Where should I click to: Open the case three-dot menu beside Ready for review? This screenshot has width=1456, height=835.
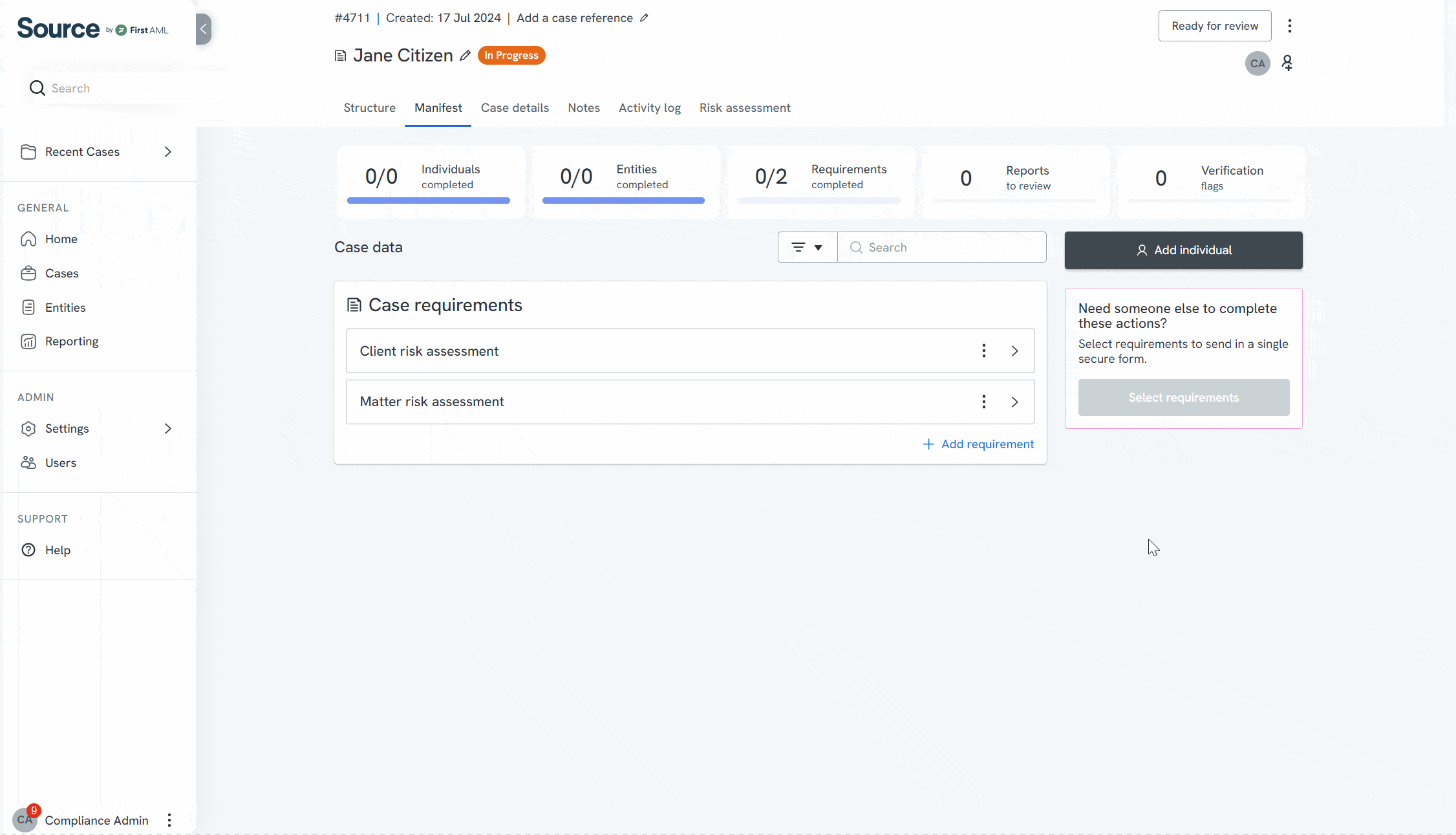[x=1289, y=26]
